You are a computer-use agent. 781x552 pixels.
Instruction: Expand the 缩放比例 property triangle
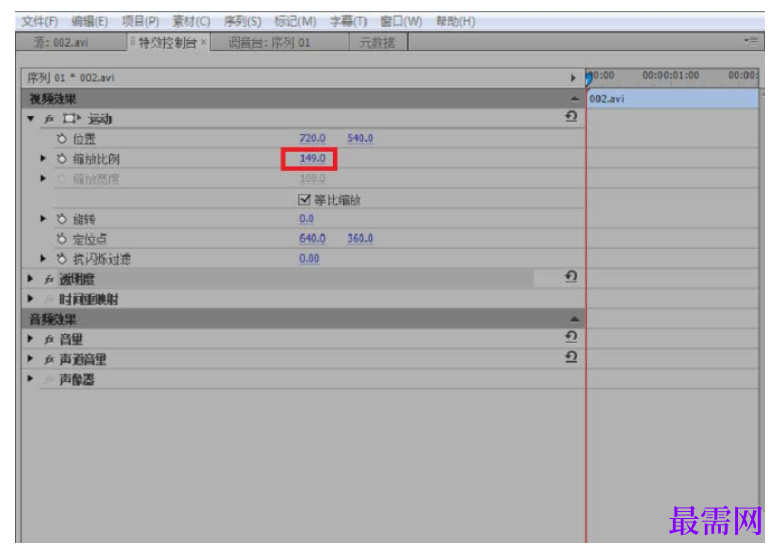(43, 158)
